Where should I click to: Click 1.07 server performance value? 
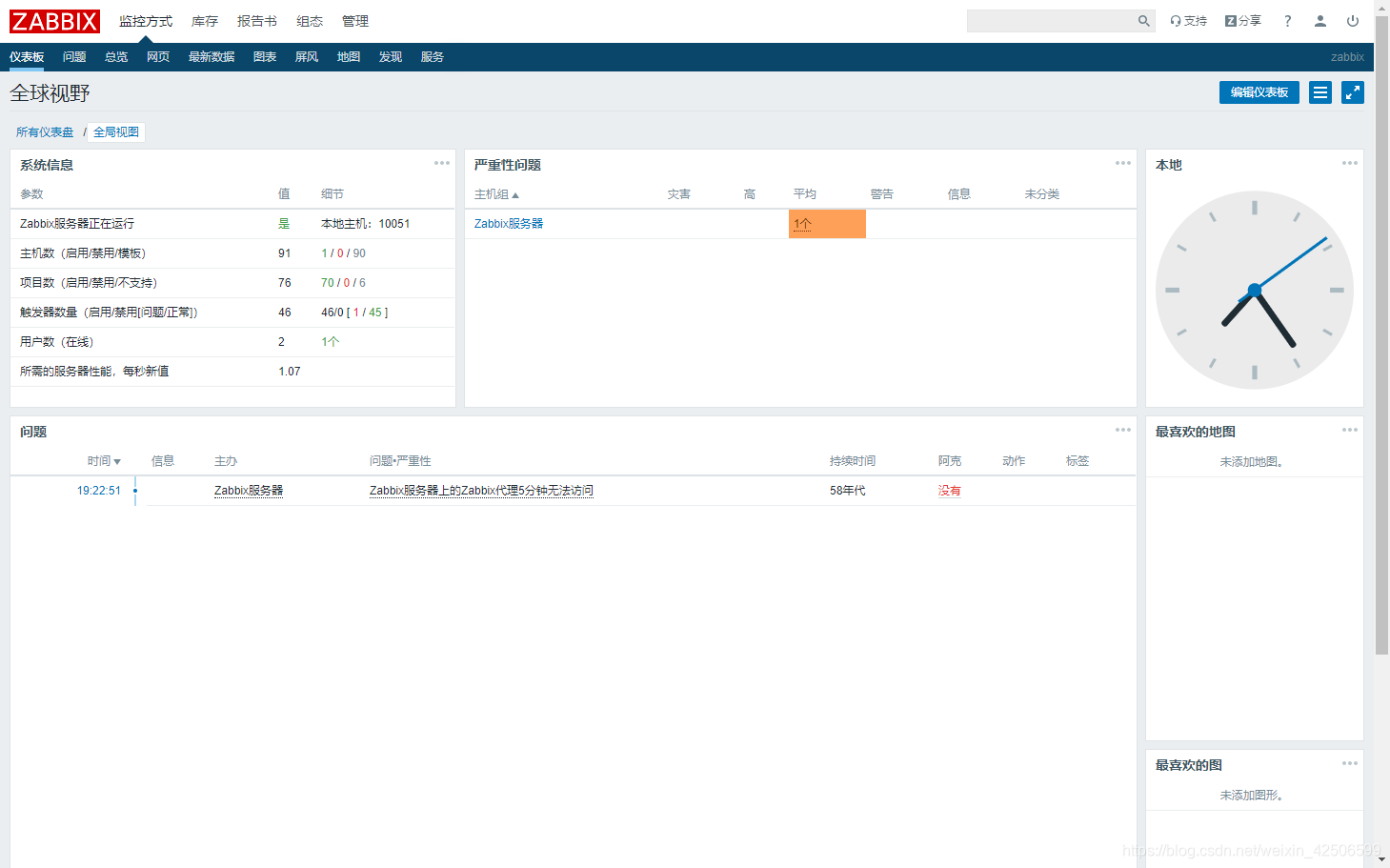pos(290,372)
